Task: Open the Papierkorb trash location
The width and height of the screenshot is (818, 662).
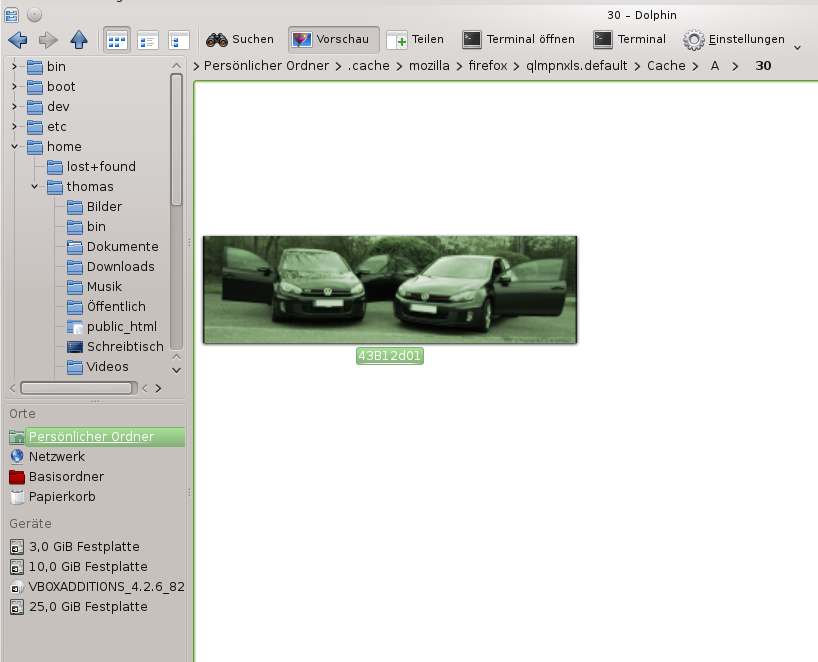Action: coord(61,497)
